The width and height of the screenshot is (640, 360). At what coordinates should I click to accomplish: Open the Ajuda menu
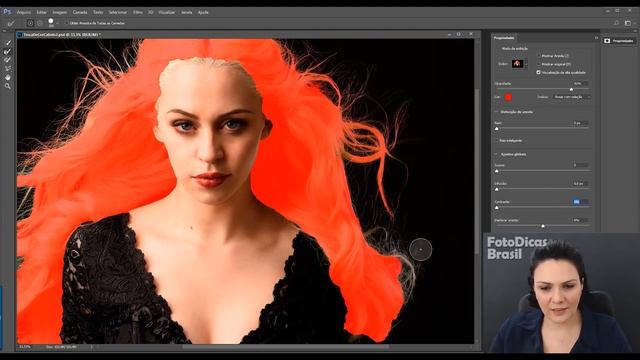point(203,12)
